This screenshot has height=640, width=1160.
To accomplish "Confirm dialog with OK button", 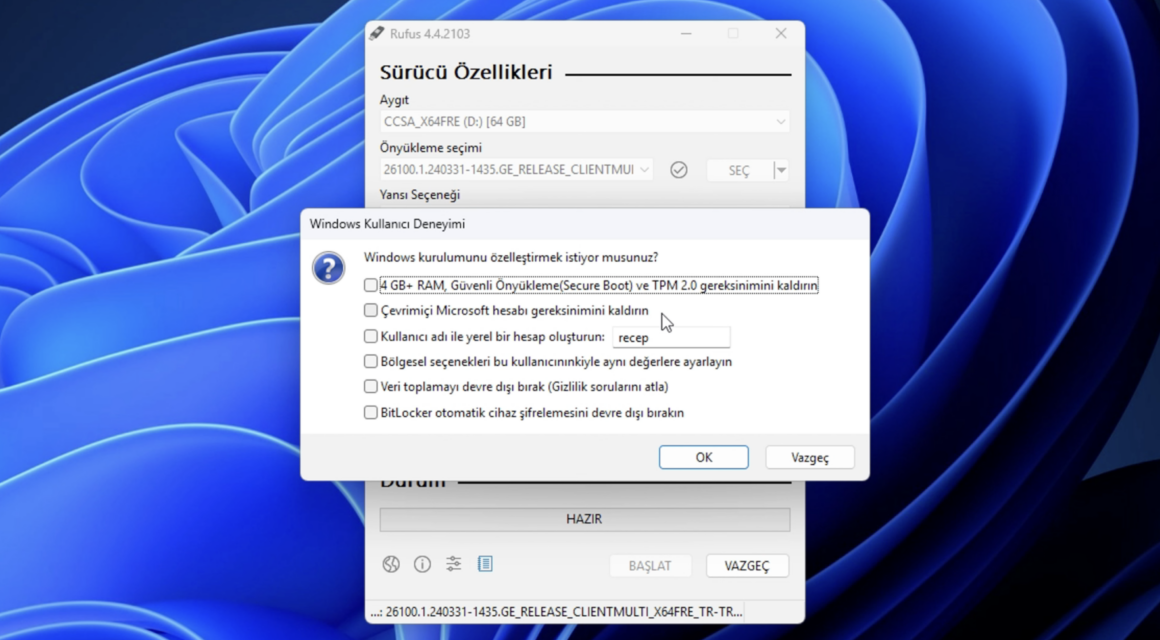I will pyautogui.click(x=704, y=457).
